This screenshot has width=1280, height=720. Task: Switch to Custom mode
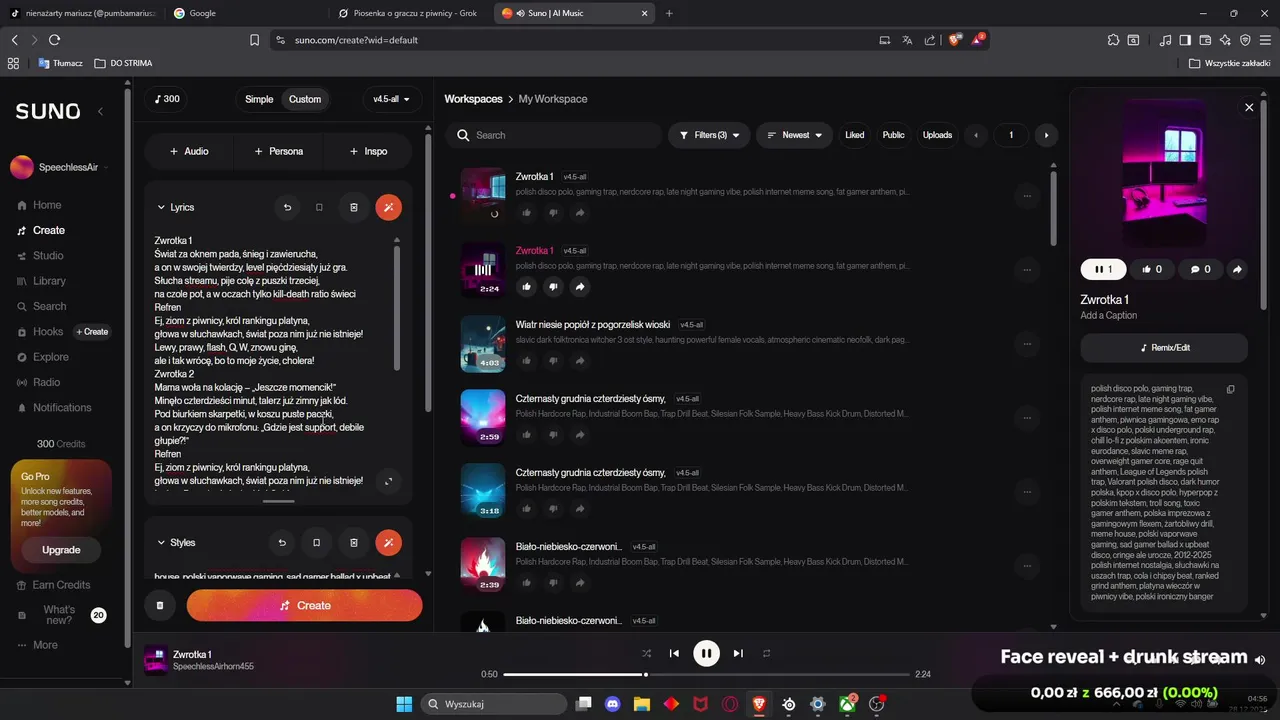pos(305,99)
